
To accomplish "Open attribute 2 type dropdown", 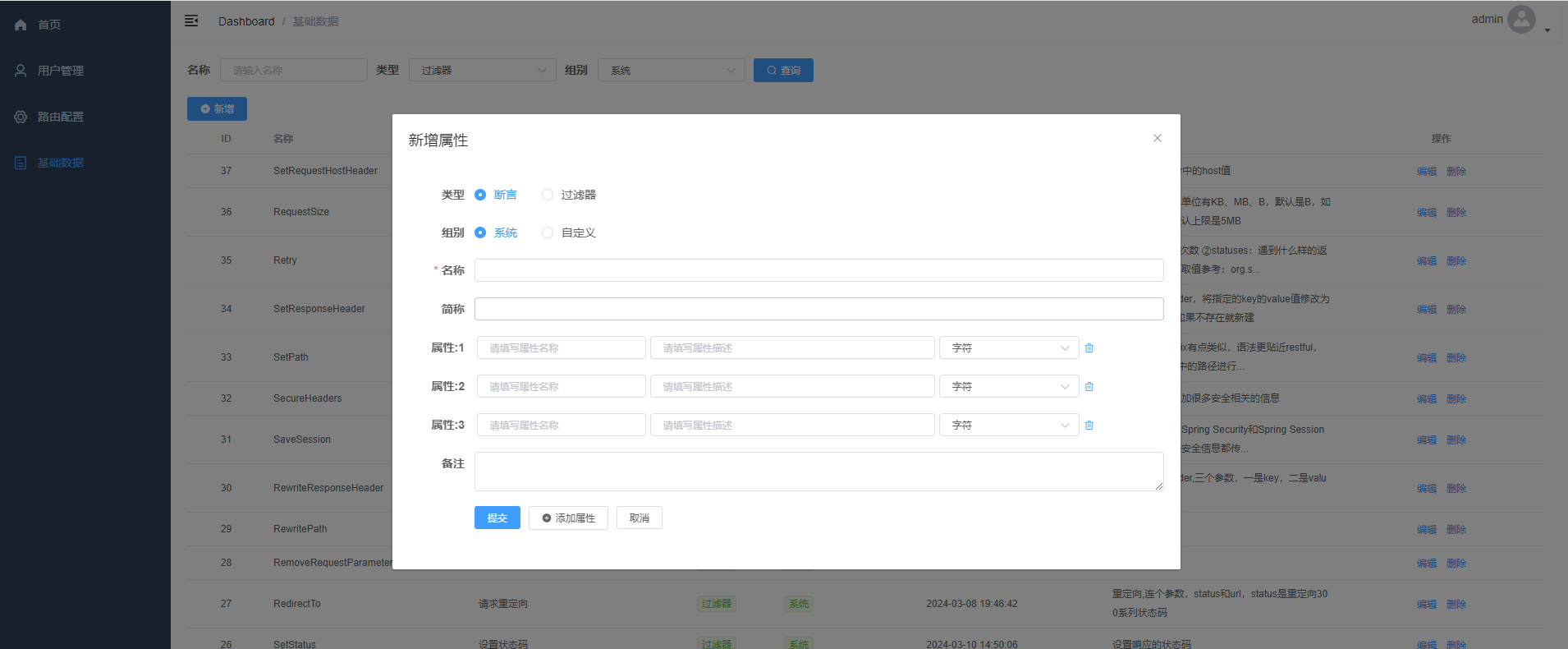I will 1009,387.
